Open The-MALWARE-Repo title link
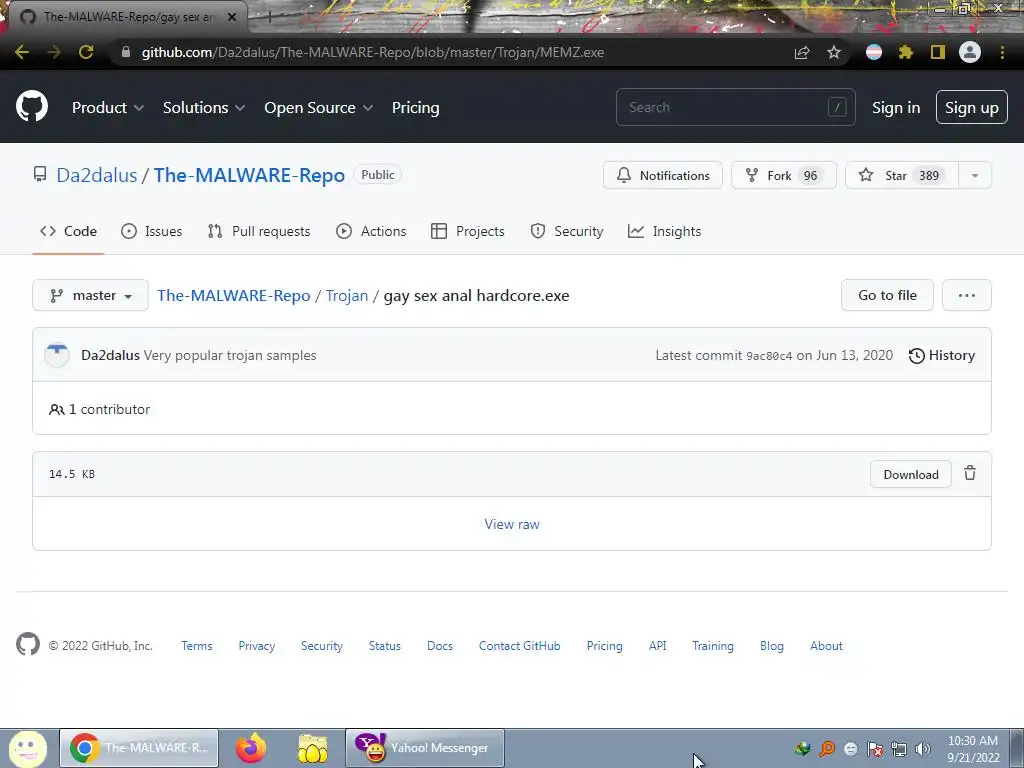1024x768 pixels. [249, 175]
